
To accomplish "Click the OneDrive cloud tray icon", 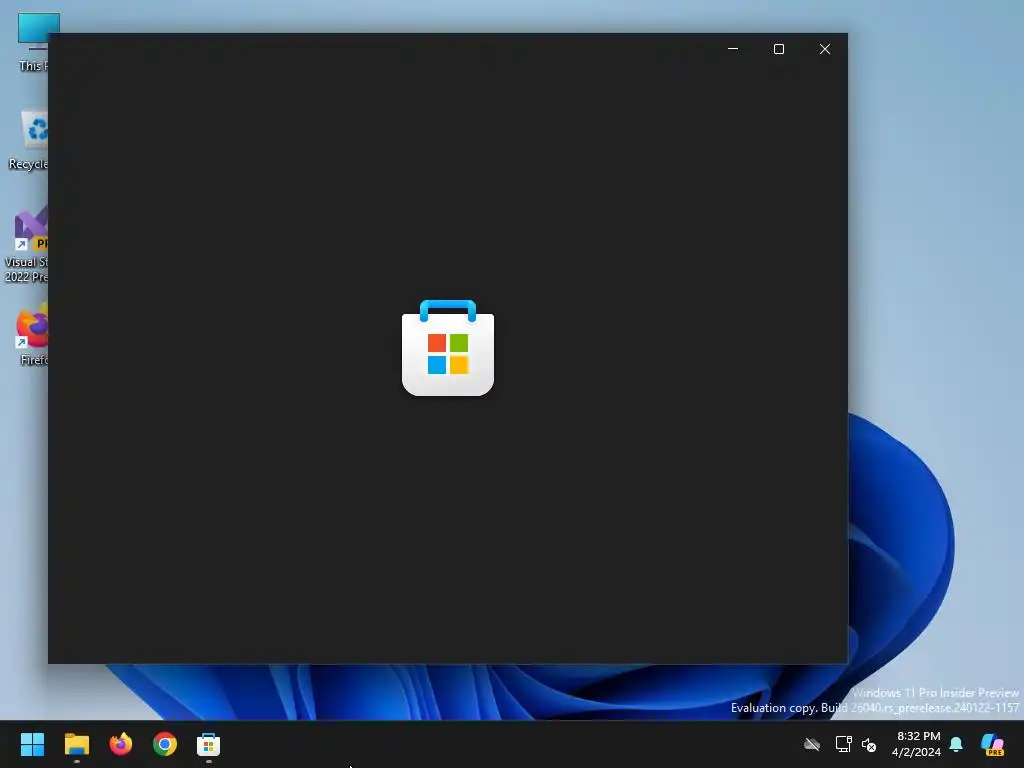I will (x=812, y=744).
